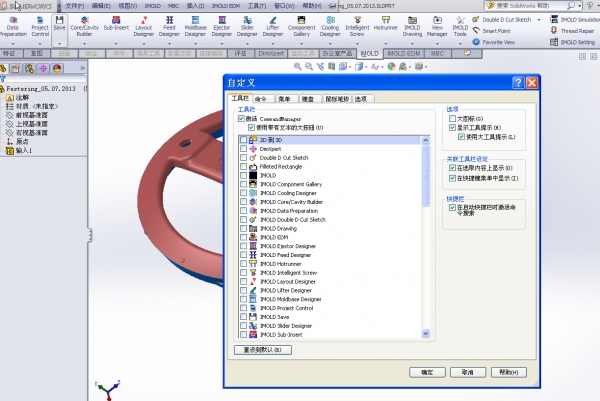Screen dimensions: 600x401
Task: Open the DimXpert CommandManager tab
Action: pos(271,54)
